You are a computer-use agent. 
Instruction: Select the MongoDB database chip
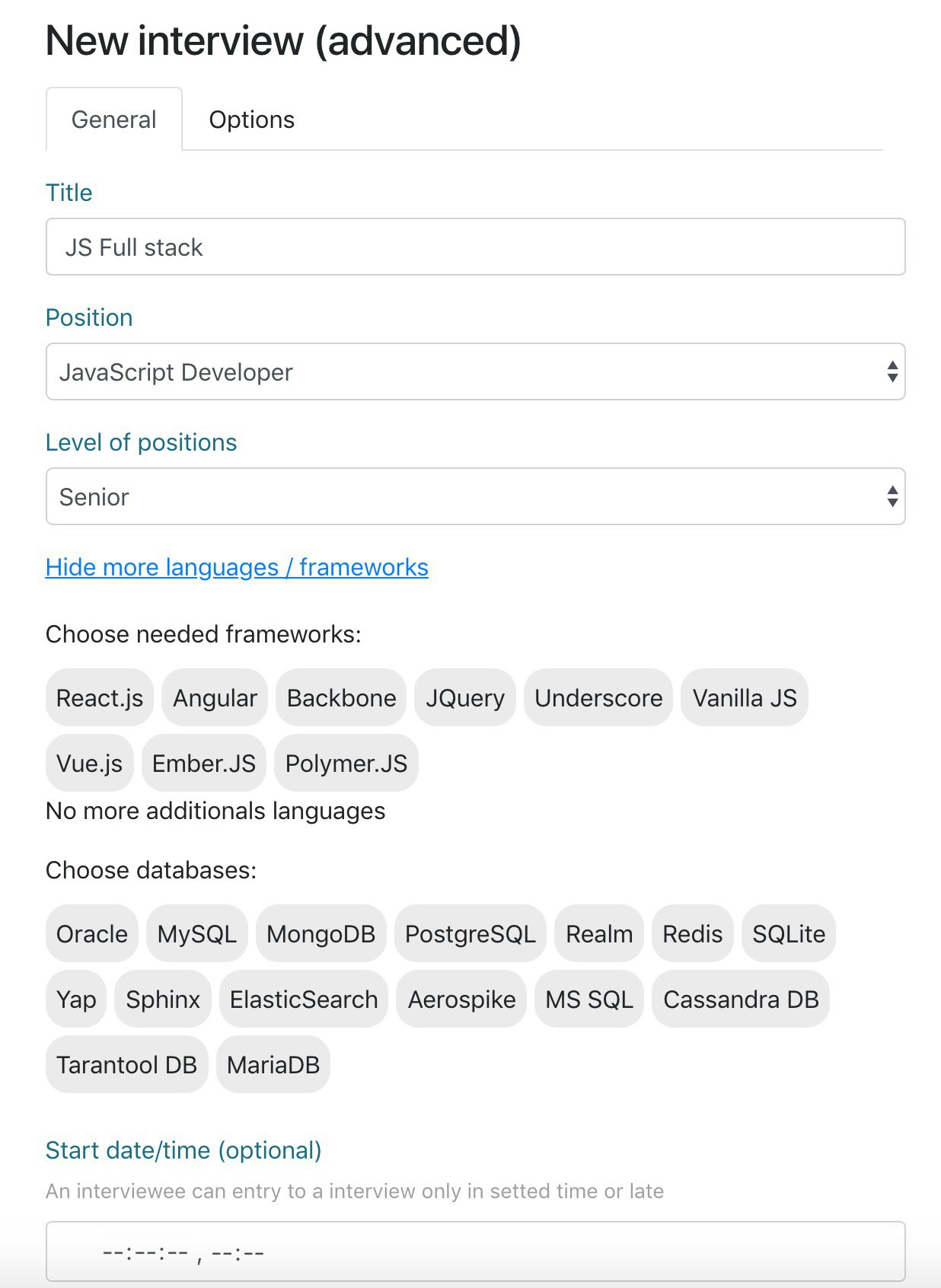(x=321, y=933)
